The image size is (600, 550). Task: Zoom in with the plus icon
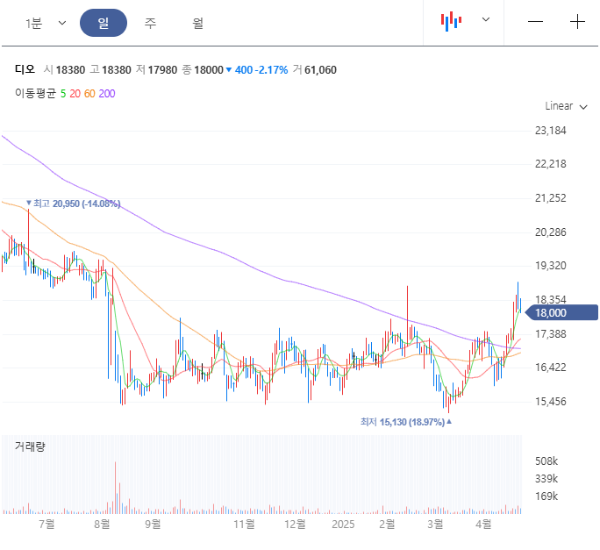(x=577, y=21)
